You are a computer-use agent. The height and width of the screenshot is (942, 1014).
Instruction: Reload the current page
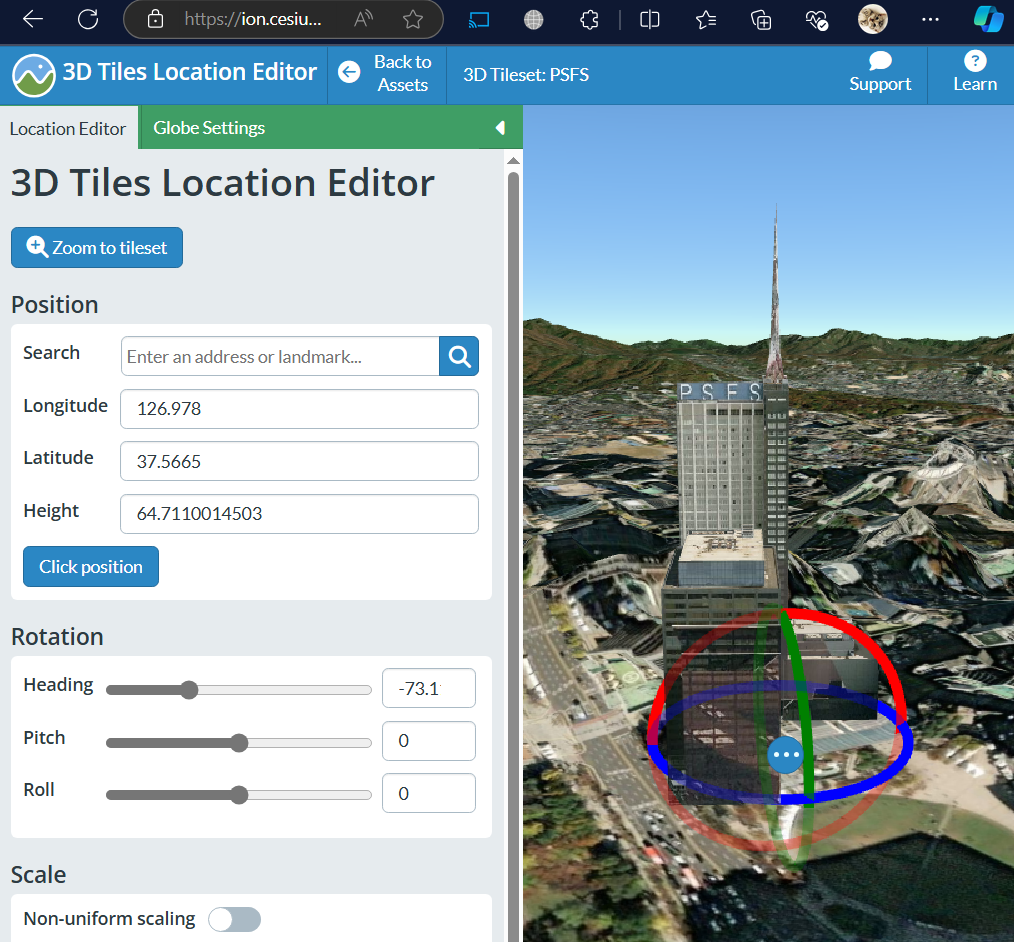pyautogui.click(x=88, y=19)
